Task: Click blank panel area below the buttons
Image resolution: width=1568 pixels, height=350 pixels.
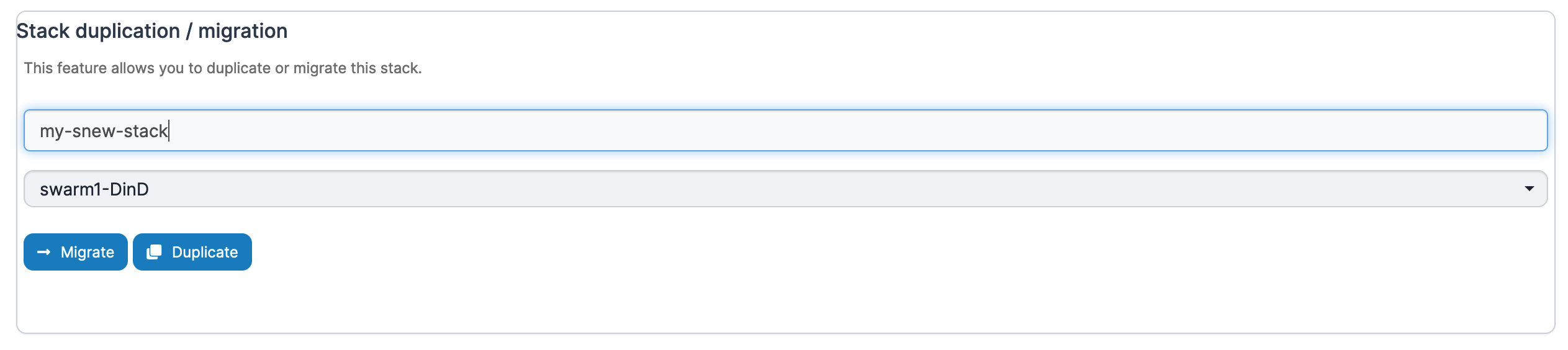Action: (x=785, y=302)
